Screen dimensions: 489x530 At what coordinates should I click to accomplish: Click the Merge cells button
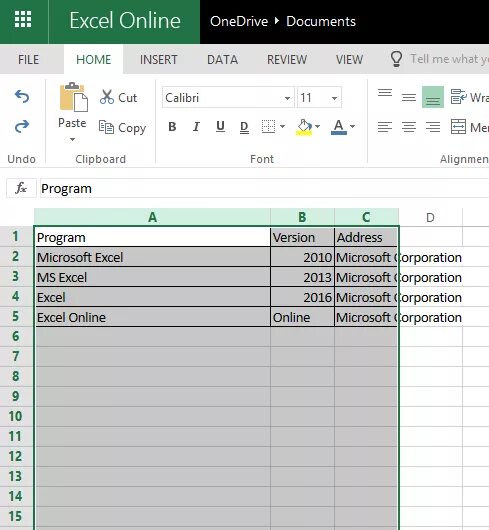pos(469,127)
